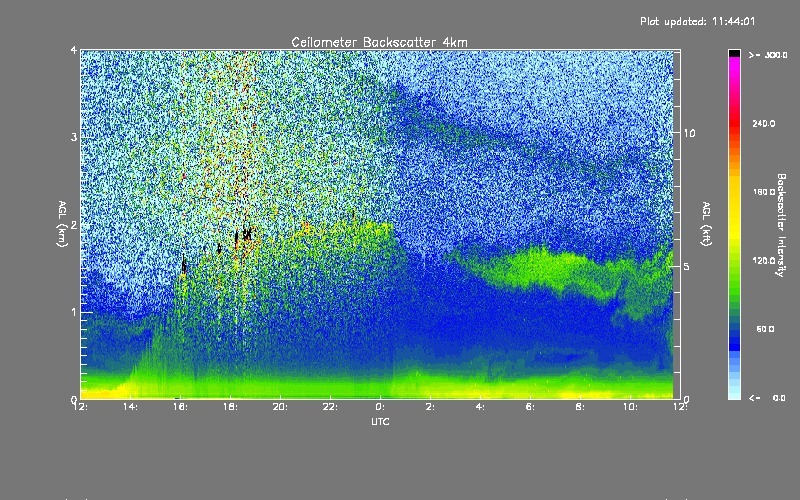800x500 pixels.
Task: Click the '4:' UTC tick label
Action: coord(480,407)
